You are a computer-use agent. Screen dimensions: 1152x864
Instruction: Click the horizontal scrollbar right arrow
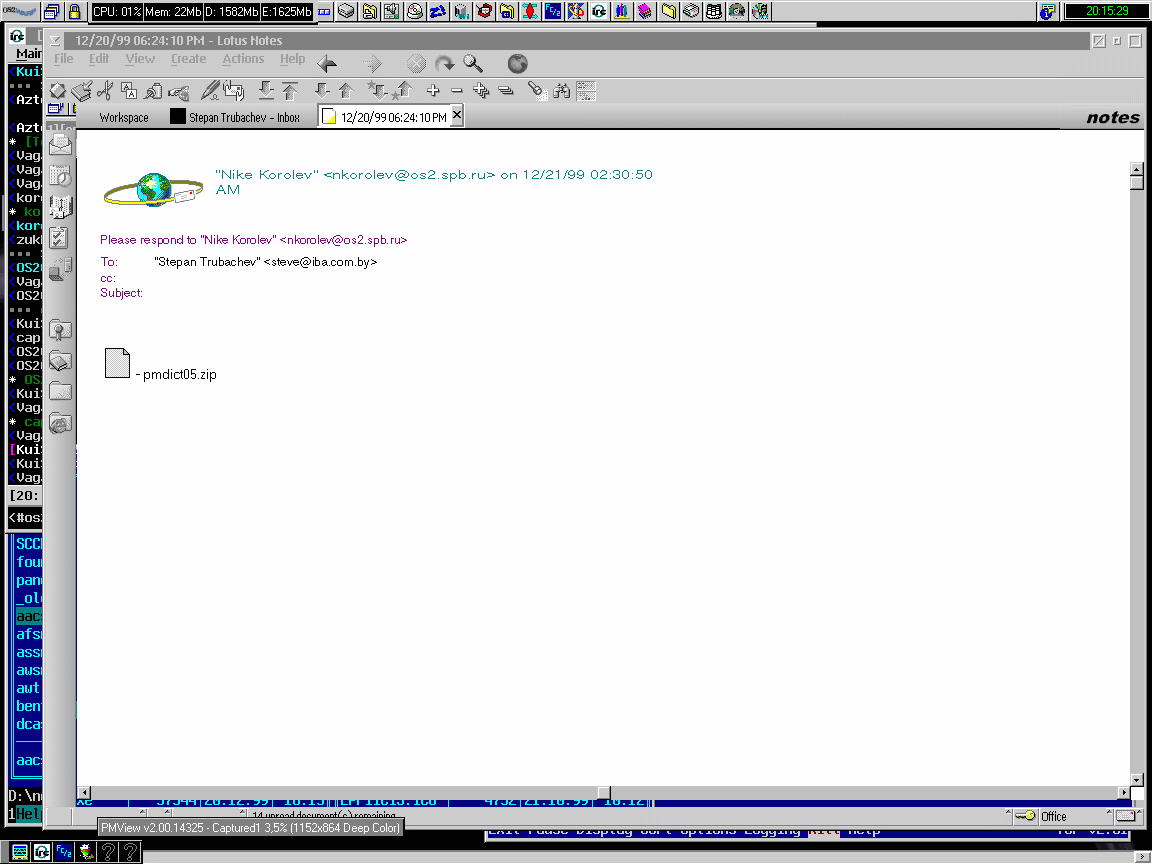click(x=1123, y=793)
